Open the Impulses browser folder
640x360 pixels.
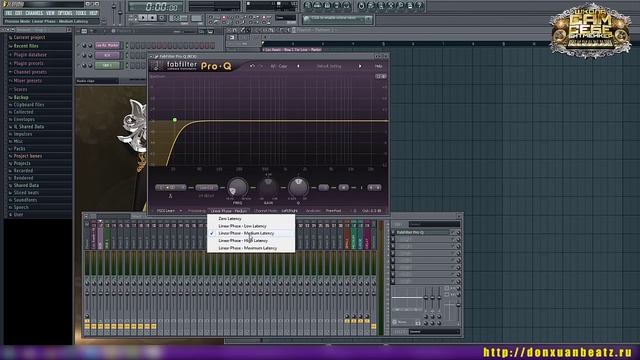click(23, 134)
